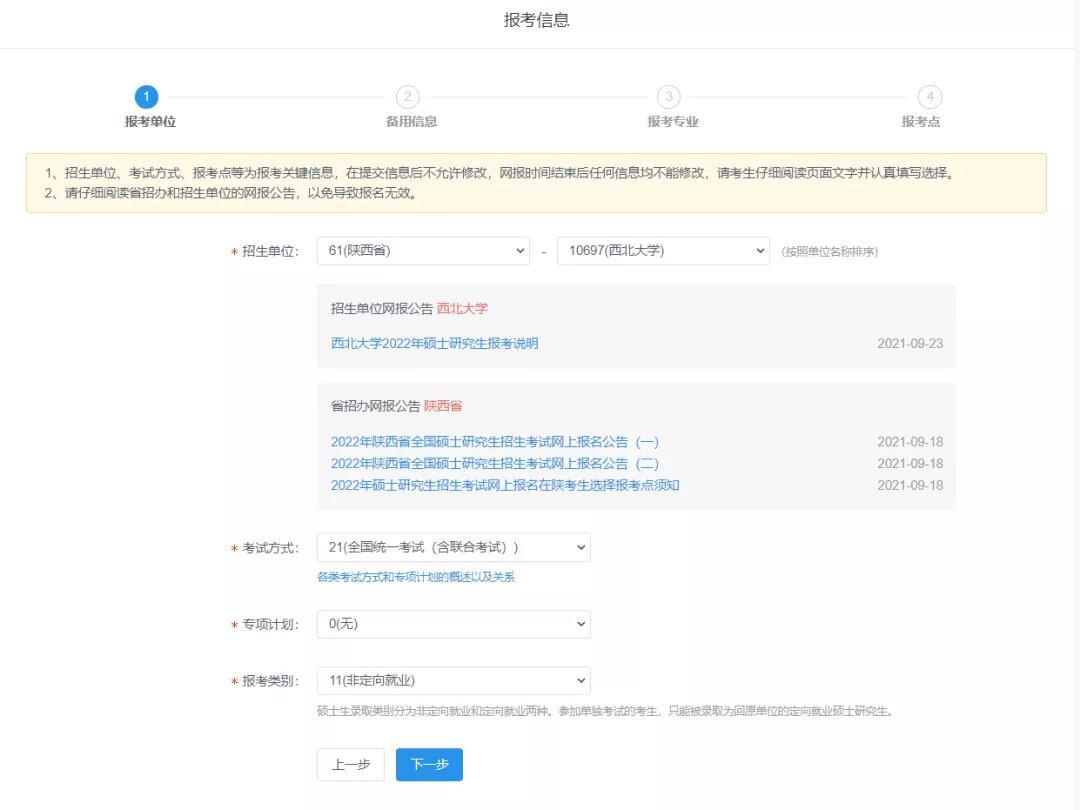Image resolution: width=1080 pixels, height=810 pixels.
Task: Click the 报考信息 page title
Action: point(537,20)
